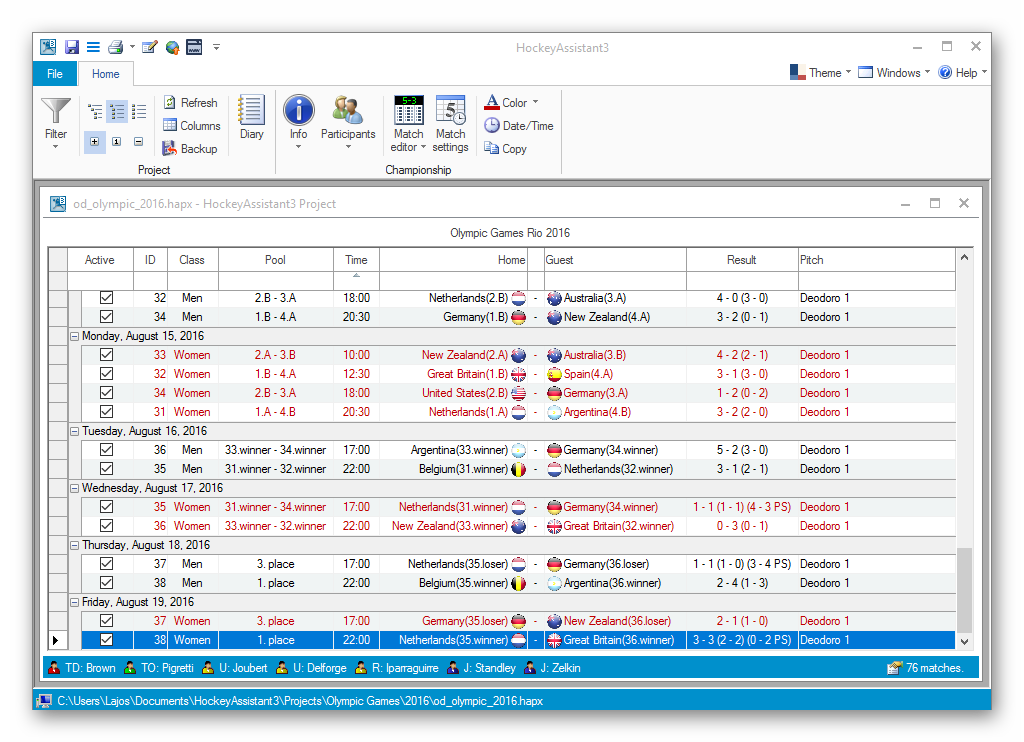Toggle Active for Great Britain(1.B) vs Spain(4.A)
Image resolution: width=1024 pixels, height=742 pixels.
[x=106, y=374]
